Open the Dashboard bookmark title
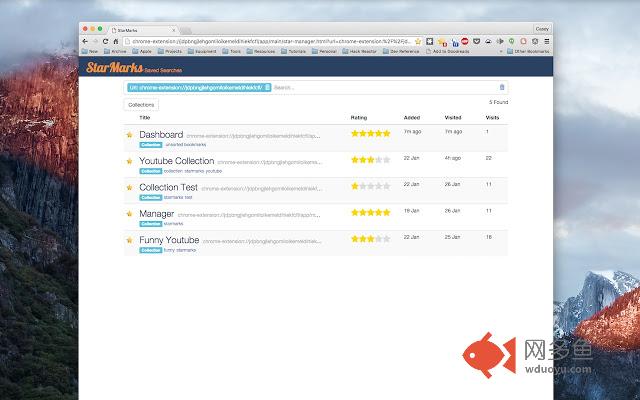 (x=161, y=134)
